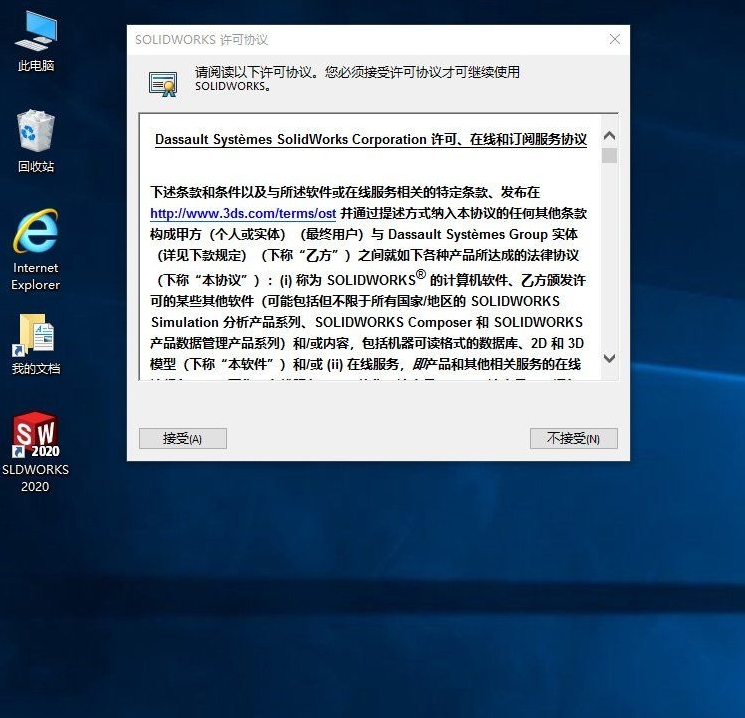
Task: Click the scrollbar down arrow in license text
Action: [609, 358]
